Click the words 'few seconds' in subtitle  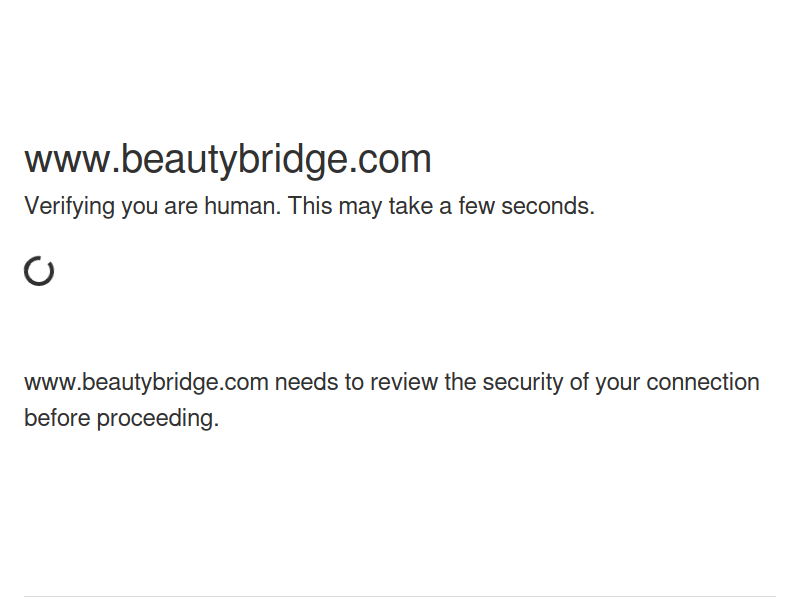526,206
